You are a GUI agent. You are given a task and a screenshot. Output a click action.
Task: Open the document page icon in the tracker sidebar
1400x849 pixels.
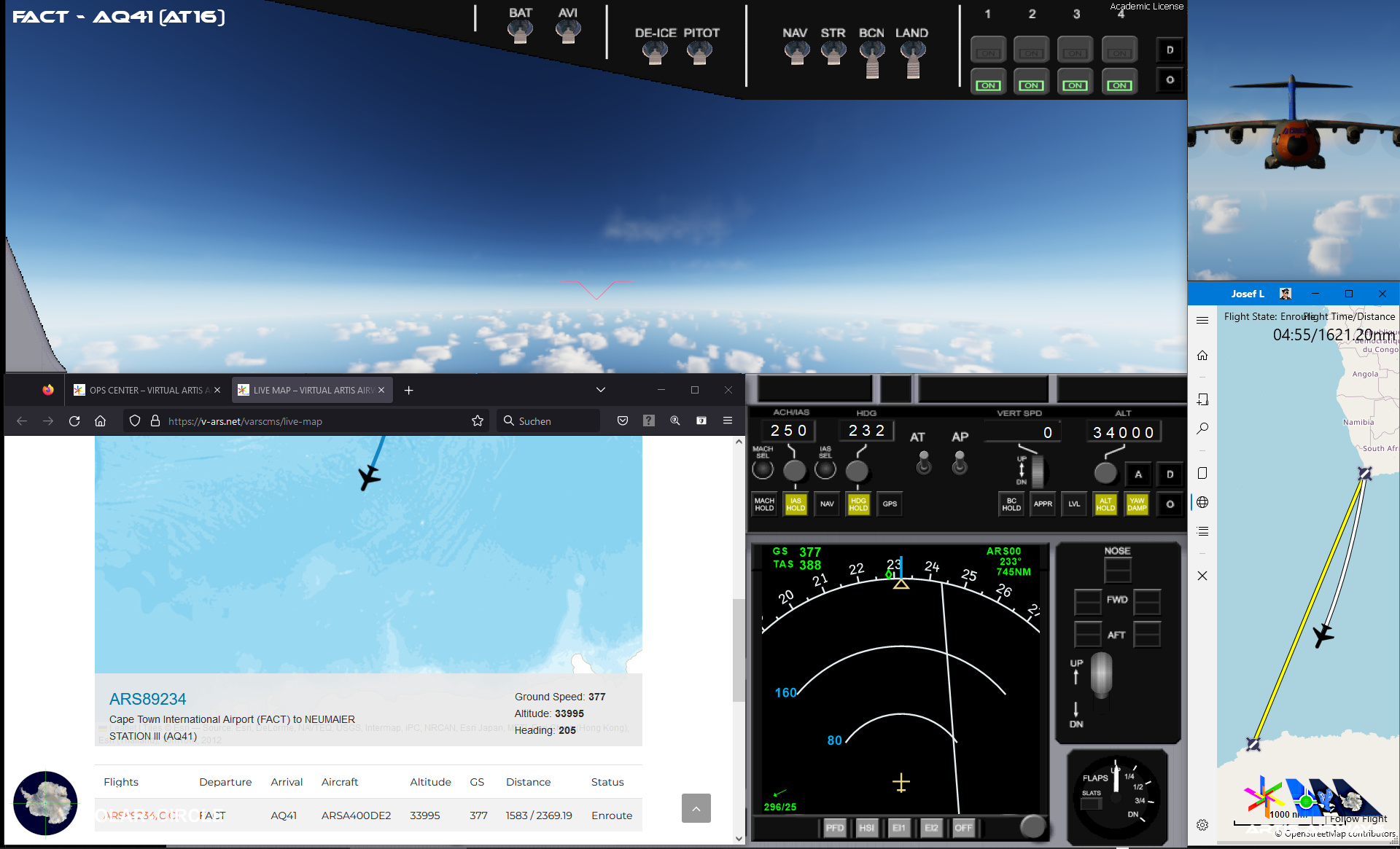1202,473
